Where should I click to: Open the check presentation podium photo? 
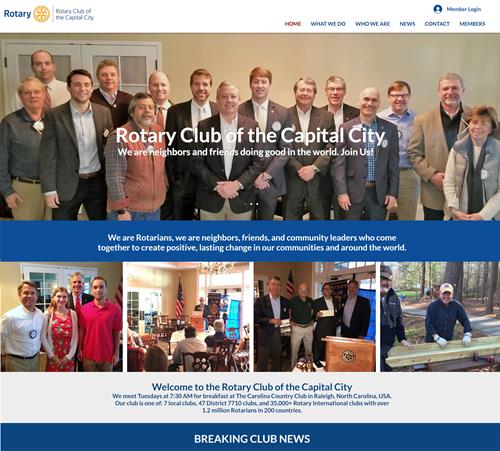[x=315, y=317]
